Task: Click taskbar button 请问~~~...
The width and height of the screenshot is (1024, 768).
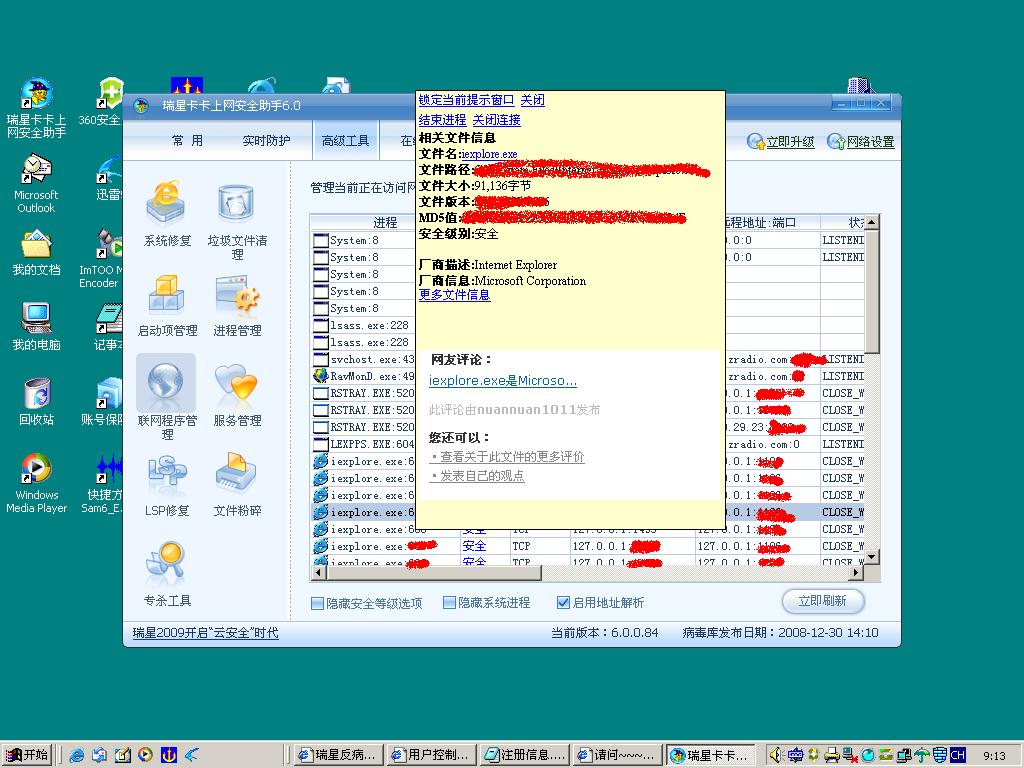Action: [617, 755]
